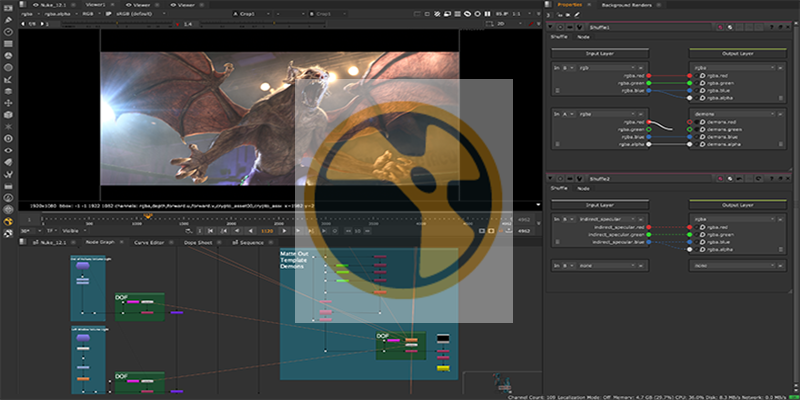Click Shuffle1 help question mark icon
Screen dimensions: 800x400
(771, 28)
